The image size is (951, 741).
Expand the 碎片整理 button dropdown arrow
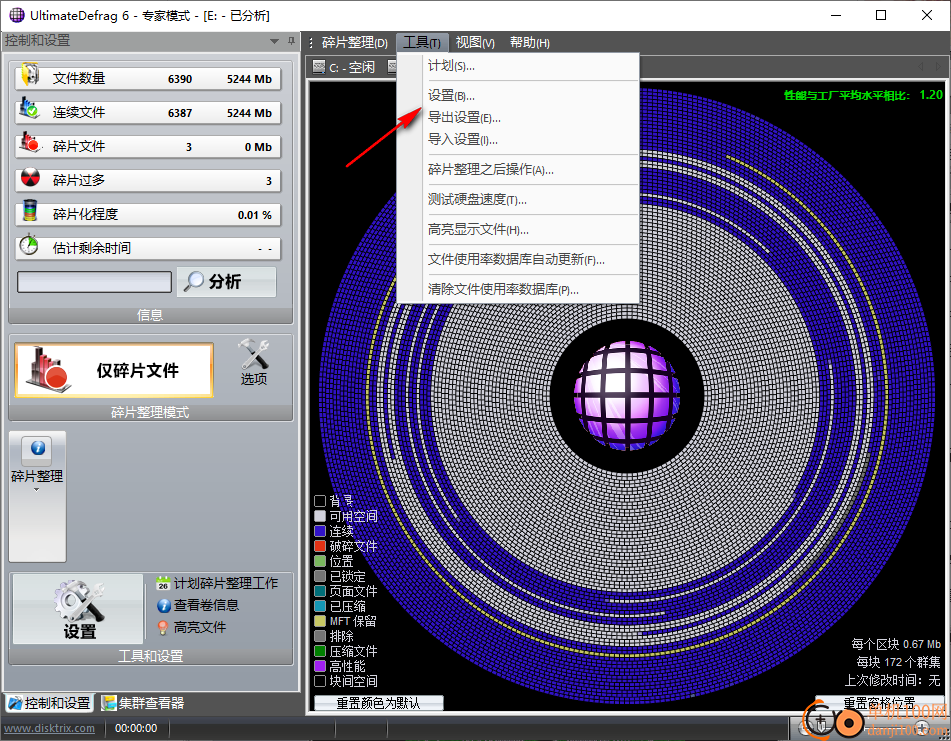point(36,490)
